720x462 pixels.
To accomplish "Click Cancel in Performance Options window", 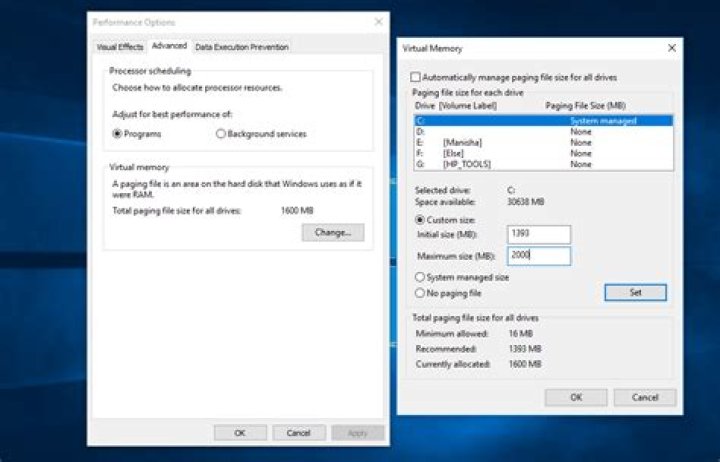I will (298, 433).
